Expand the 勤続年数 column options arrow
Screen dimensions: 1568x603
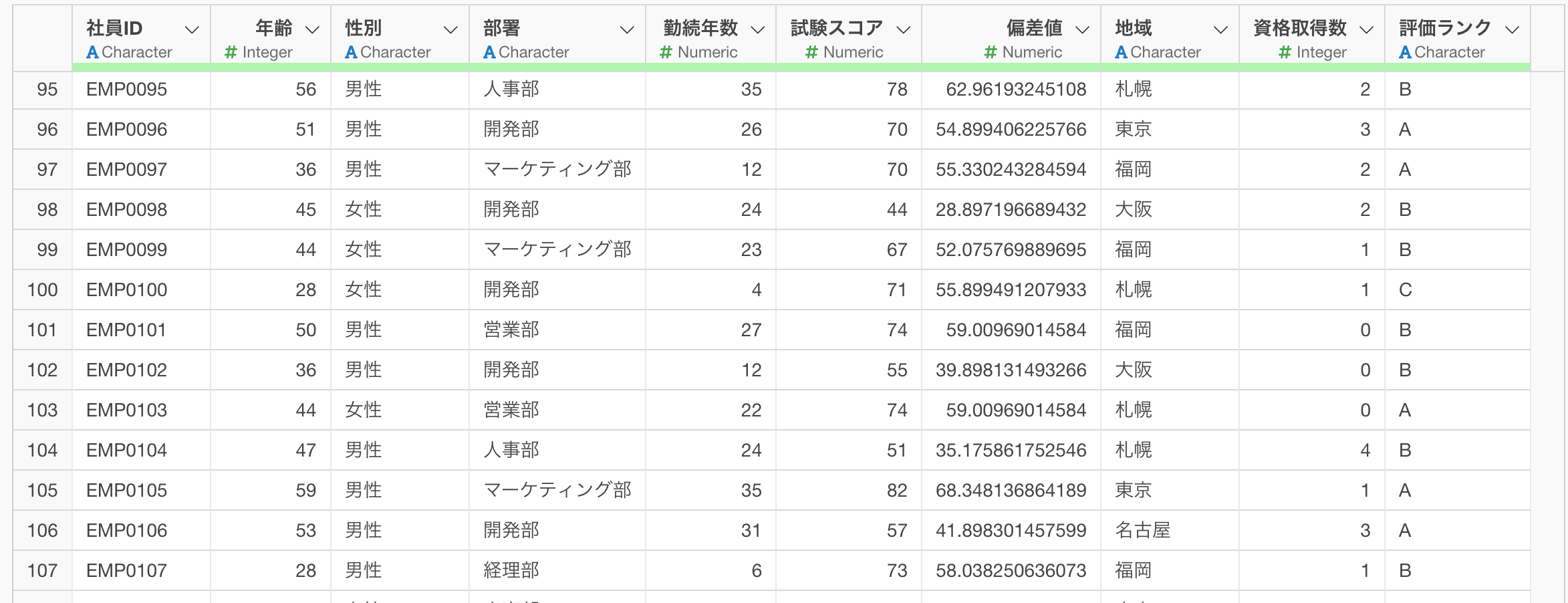[x=757, y=29]
